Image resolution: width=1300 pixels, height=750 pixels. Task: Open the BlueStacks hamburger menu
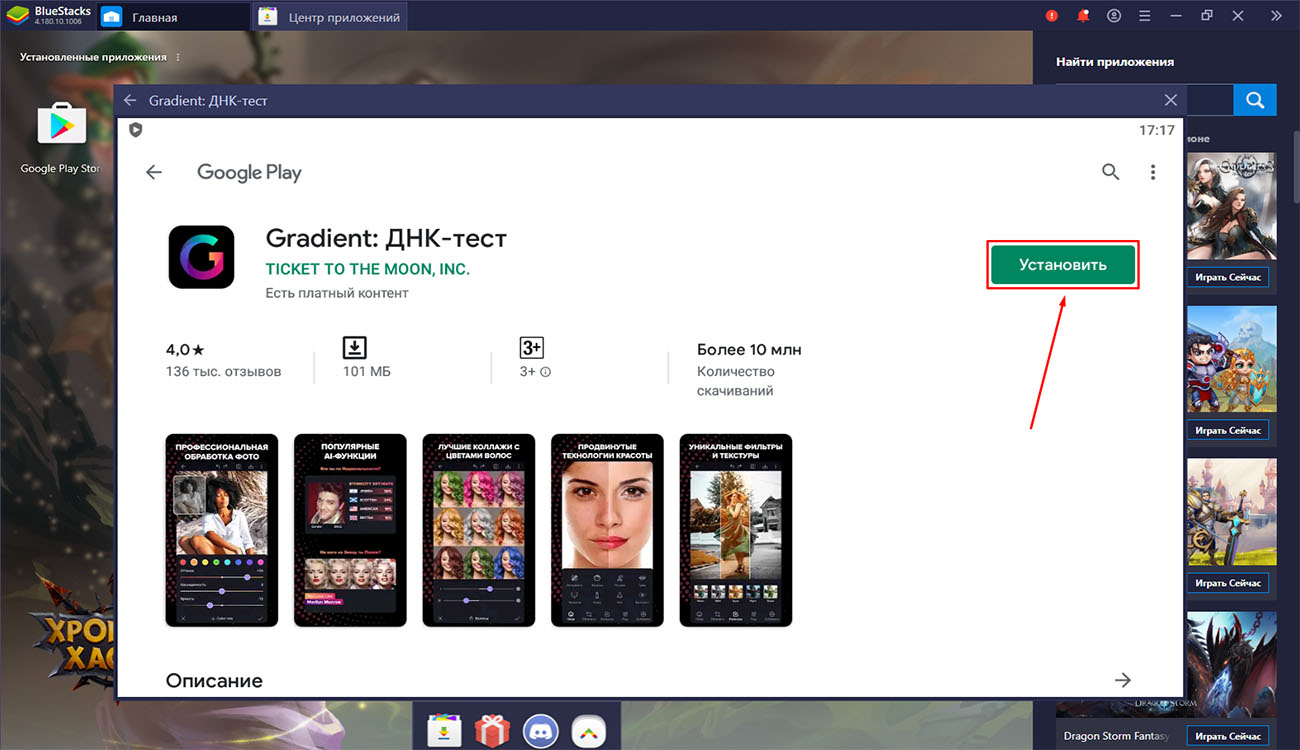click(1145, 16)
